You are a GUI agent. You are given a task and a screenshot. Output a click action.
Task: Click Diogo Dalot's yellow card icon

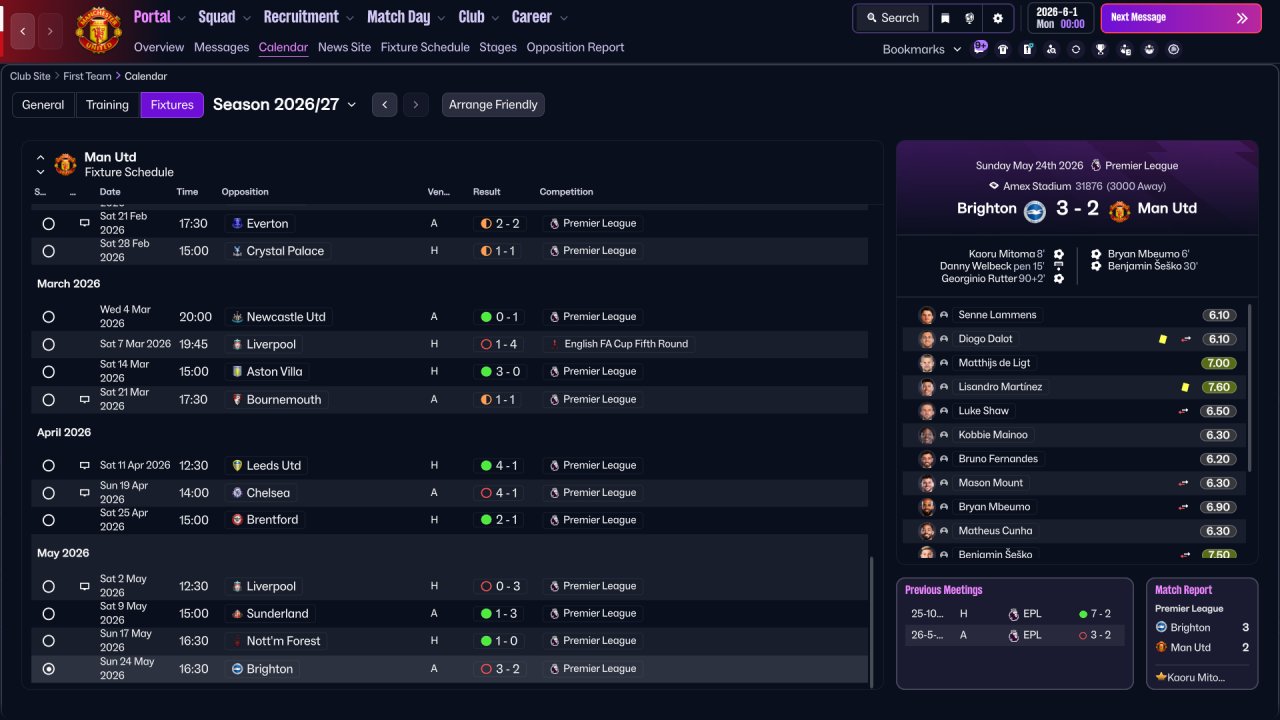pos(1163,339)
